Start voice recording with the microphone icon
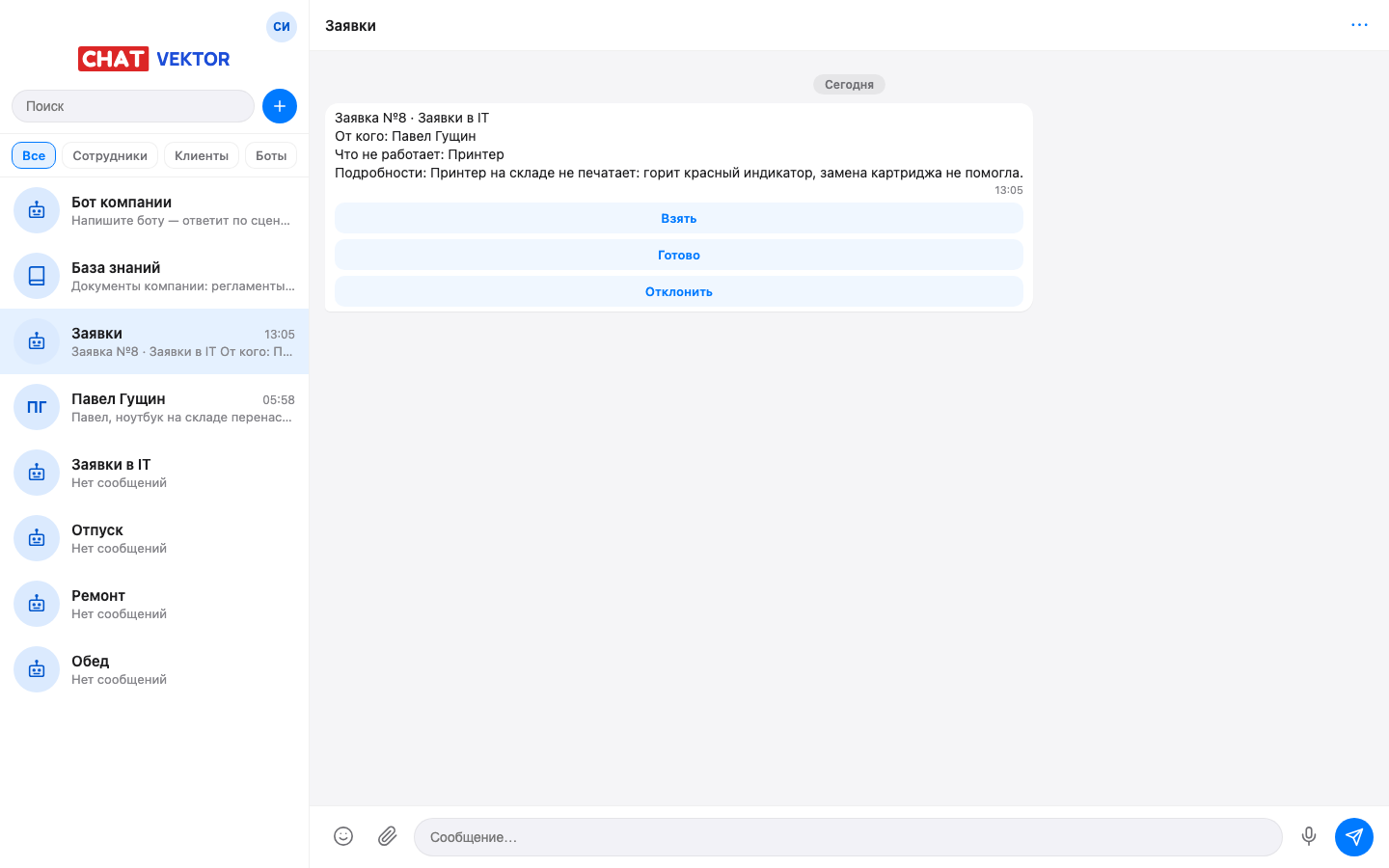 pos(1309,836)
